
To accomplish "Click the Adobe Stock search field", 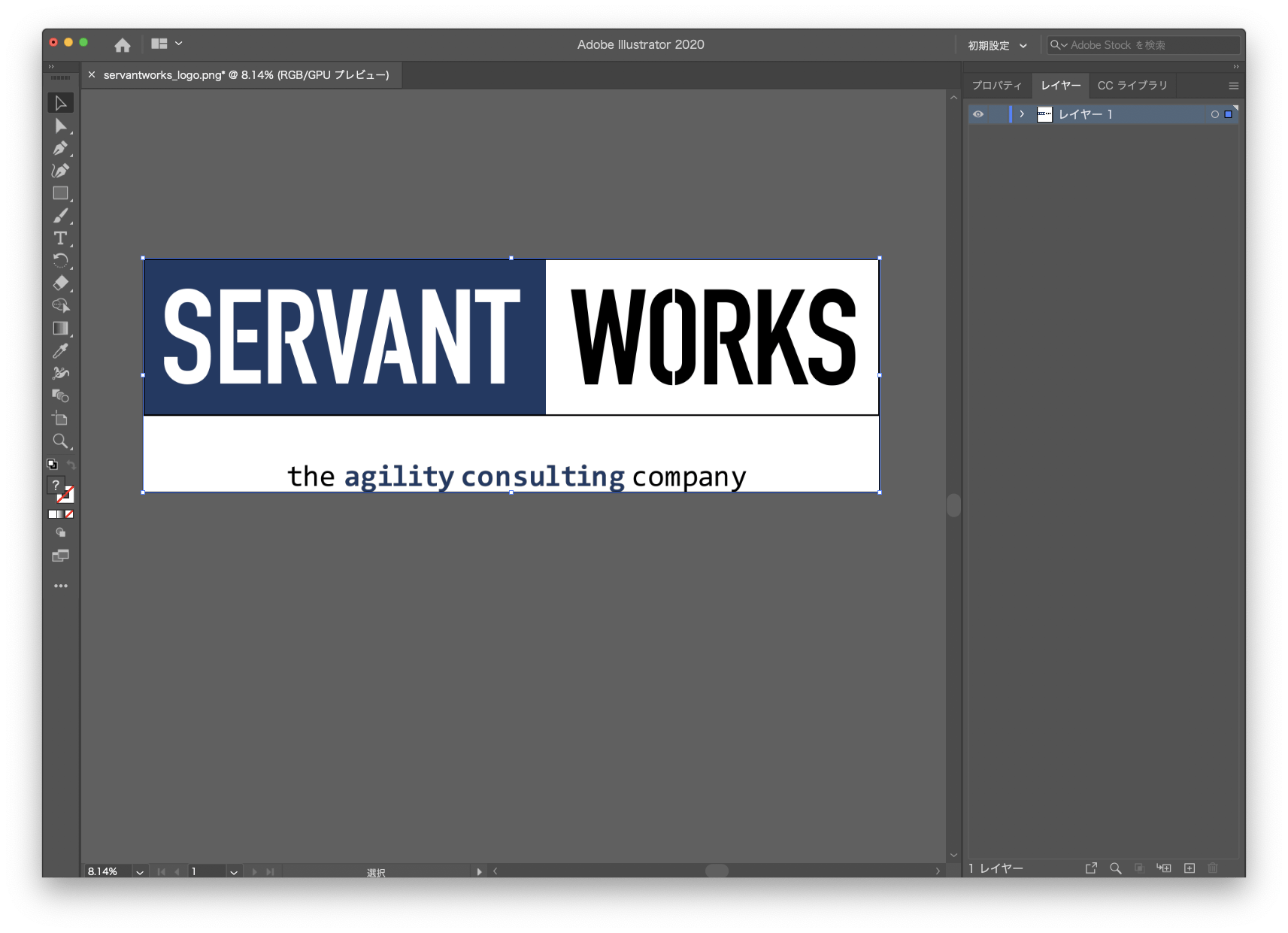I will (1144, 45).
